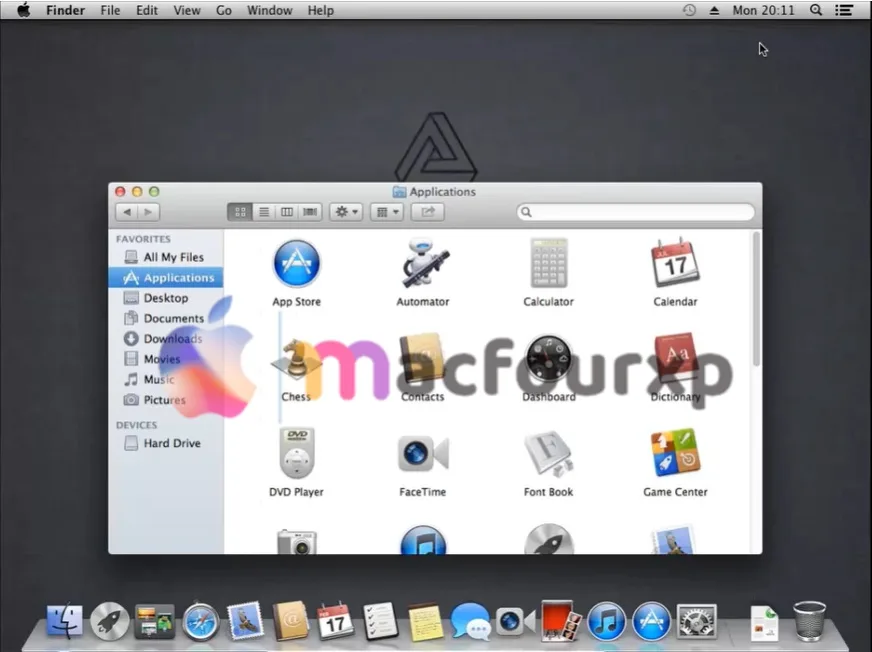872x652 pixels.
Task: Open Calendar from the Dock
Action: click(x=335, y=621)
